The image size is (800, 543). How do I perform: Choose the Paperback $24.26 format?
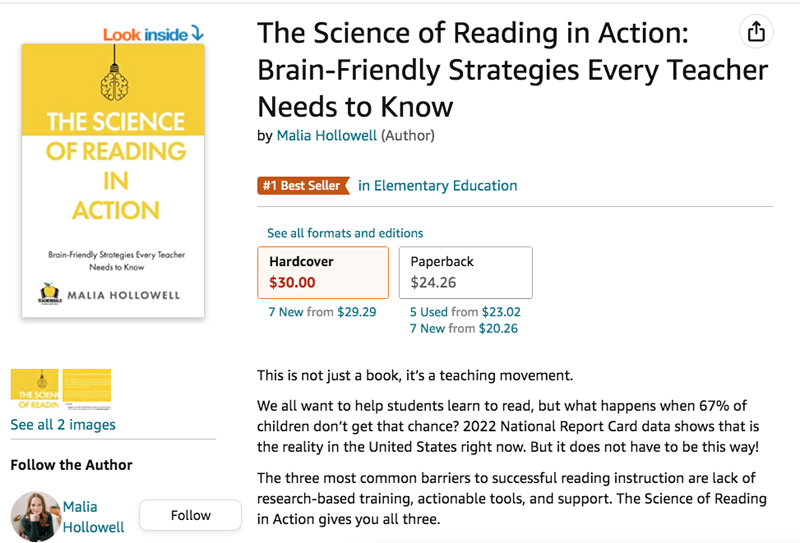[x=465, y=272]
